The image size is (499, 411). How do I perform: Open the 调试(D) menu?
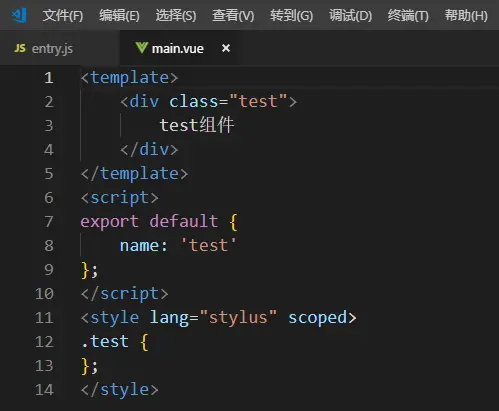[351, 15]
